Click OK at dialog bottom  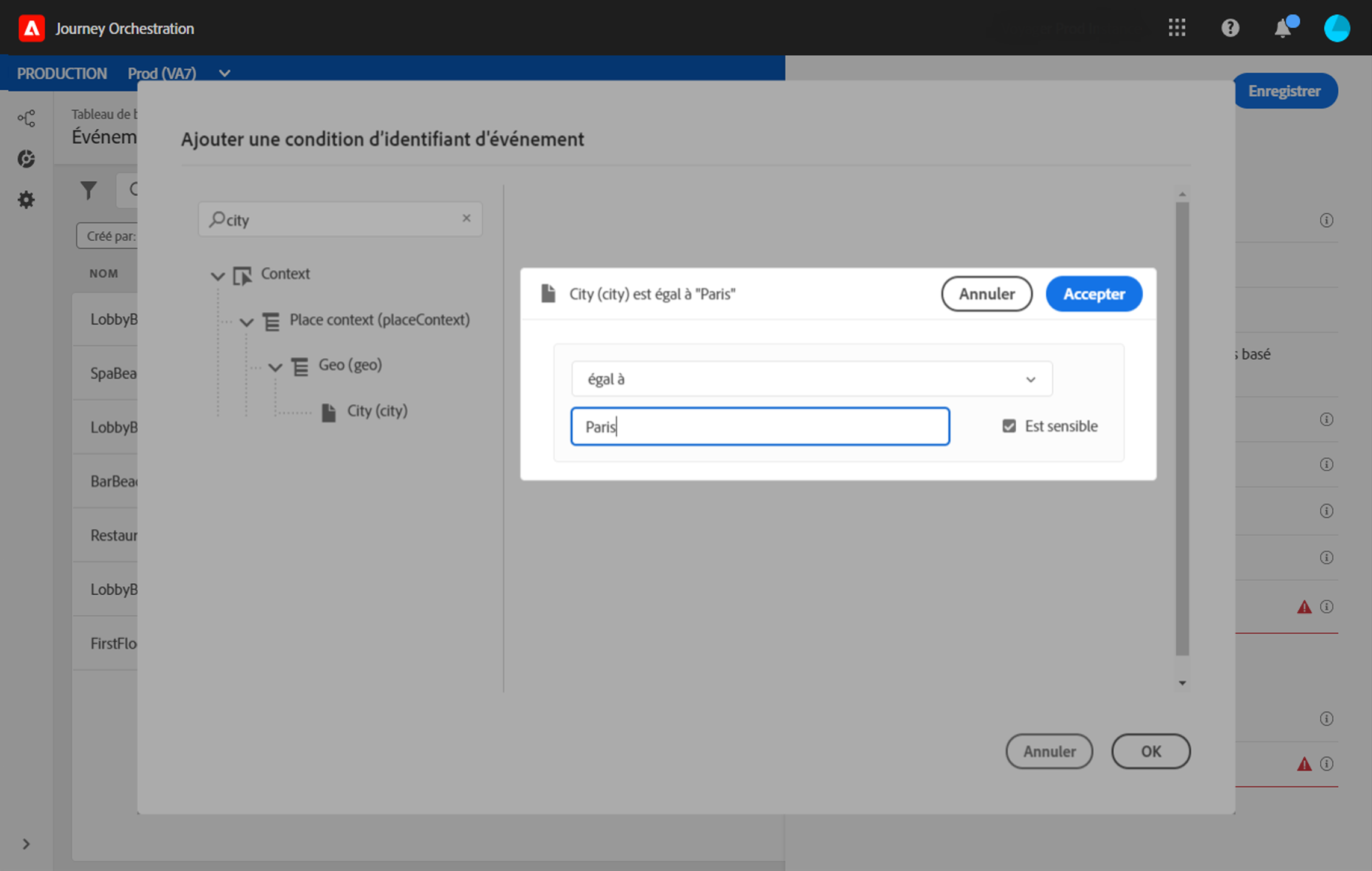[1150, 751]
